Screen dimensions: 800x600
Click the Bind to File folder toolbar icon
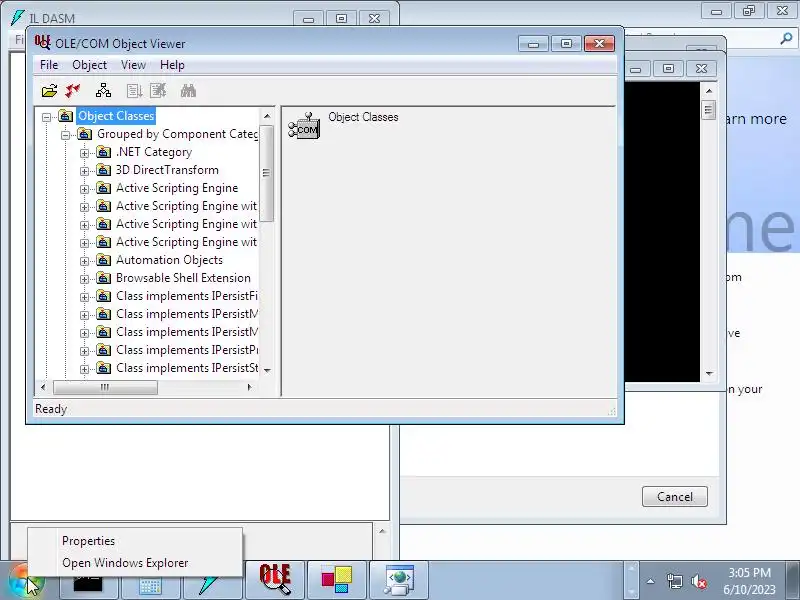[49, 91]
